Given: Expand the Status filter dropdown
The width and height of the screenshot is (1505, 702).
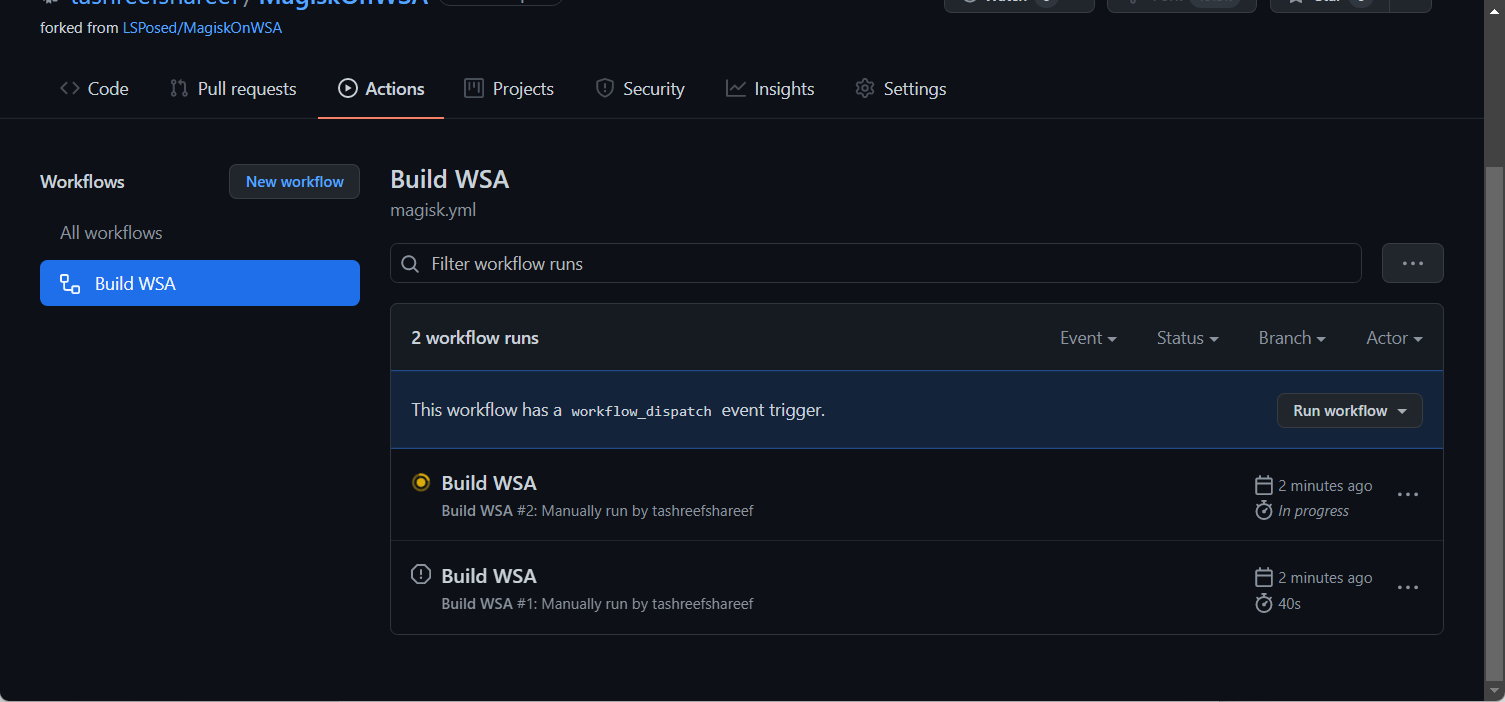Looking at the screenshot, I should (1187, 338).
